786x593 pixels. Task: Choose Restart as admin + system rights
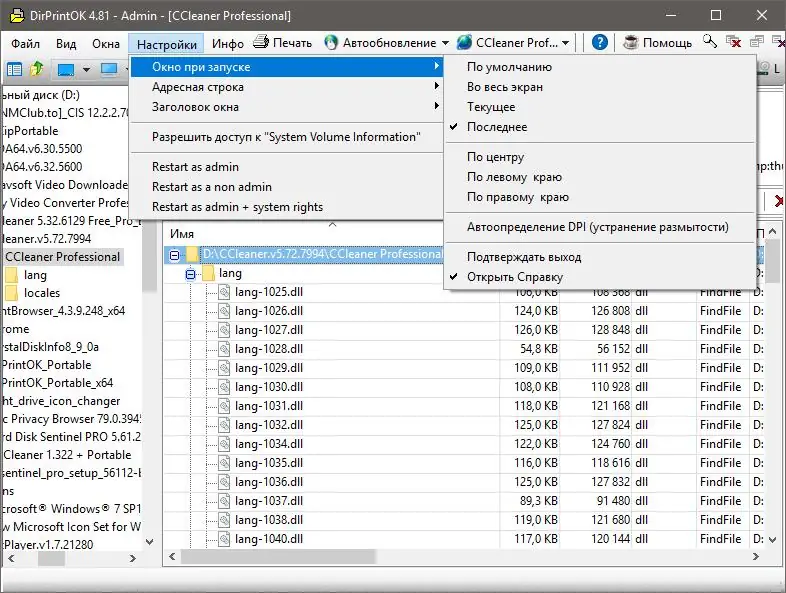(x=287, y=207)
